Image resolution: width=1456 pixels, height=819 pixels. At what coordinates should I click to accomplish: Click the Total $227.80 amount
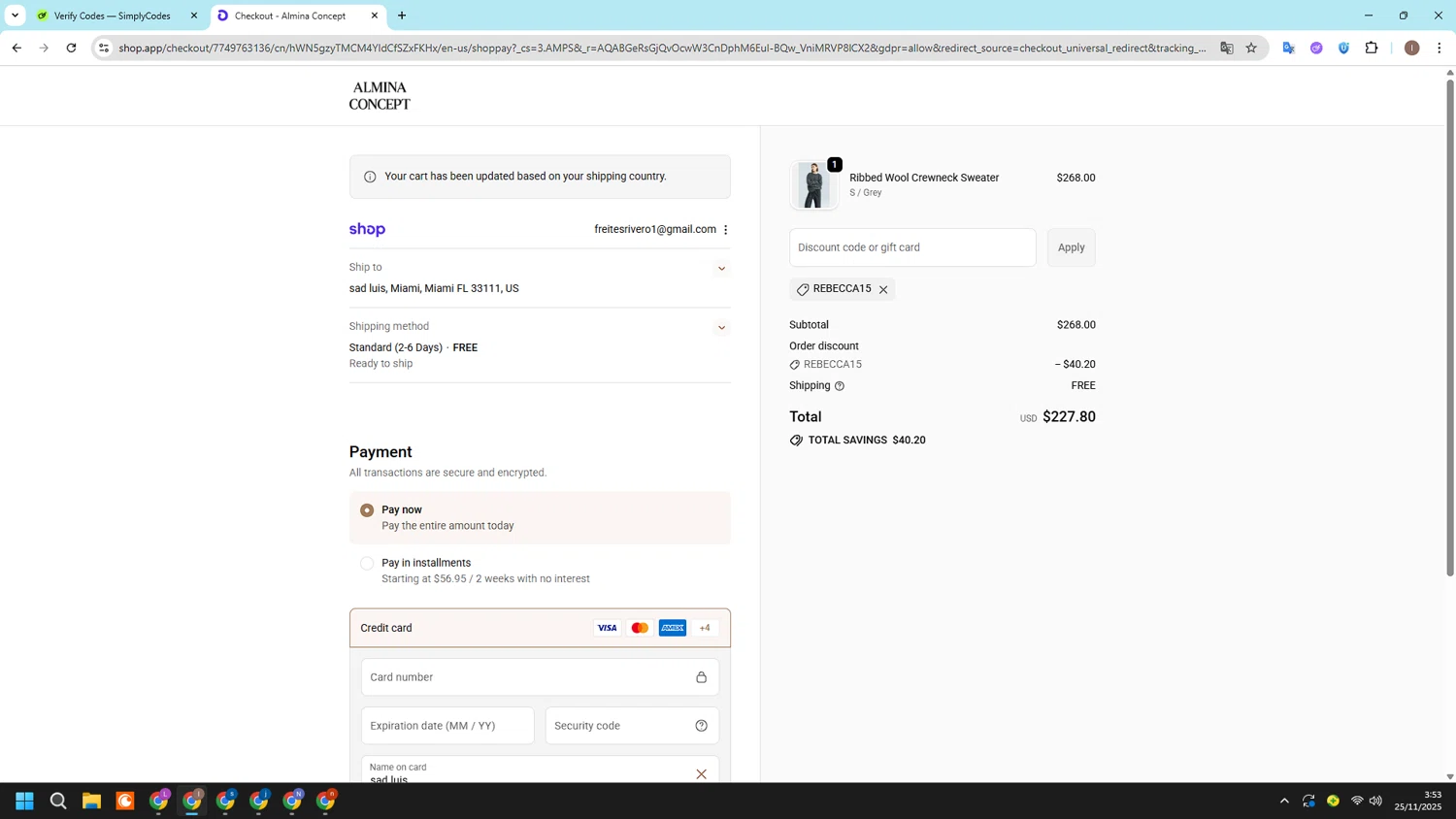click(x=1069, y=417)
